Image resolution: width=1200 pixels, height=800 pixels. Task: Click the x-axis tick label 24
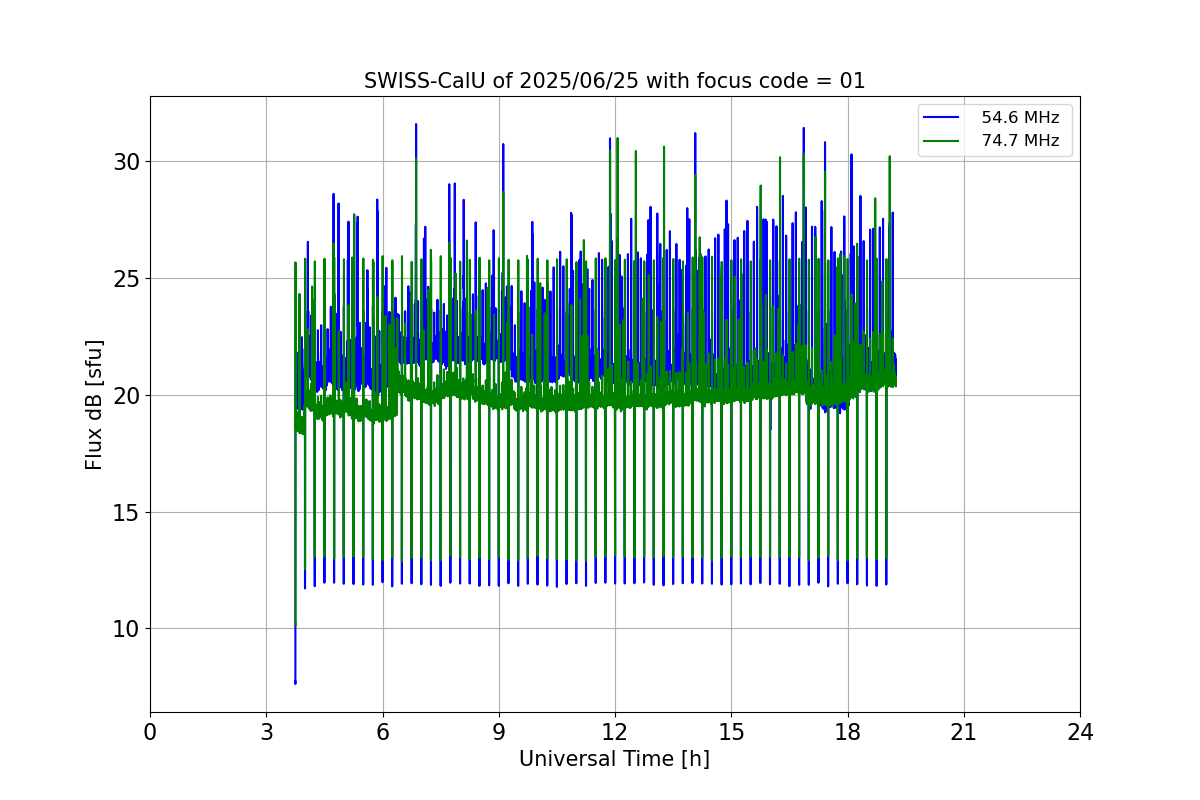point(1080,732)
